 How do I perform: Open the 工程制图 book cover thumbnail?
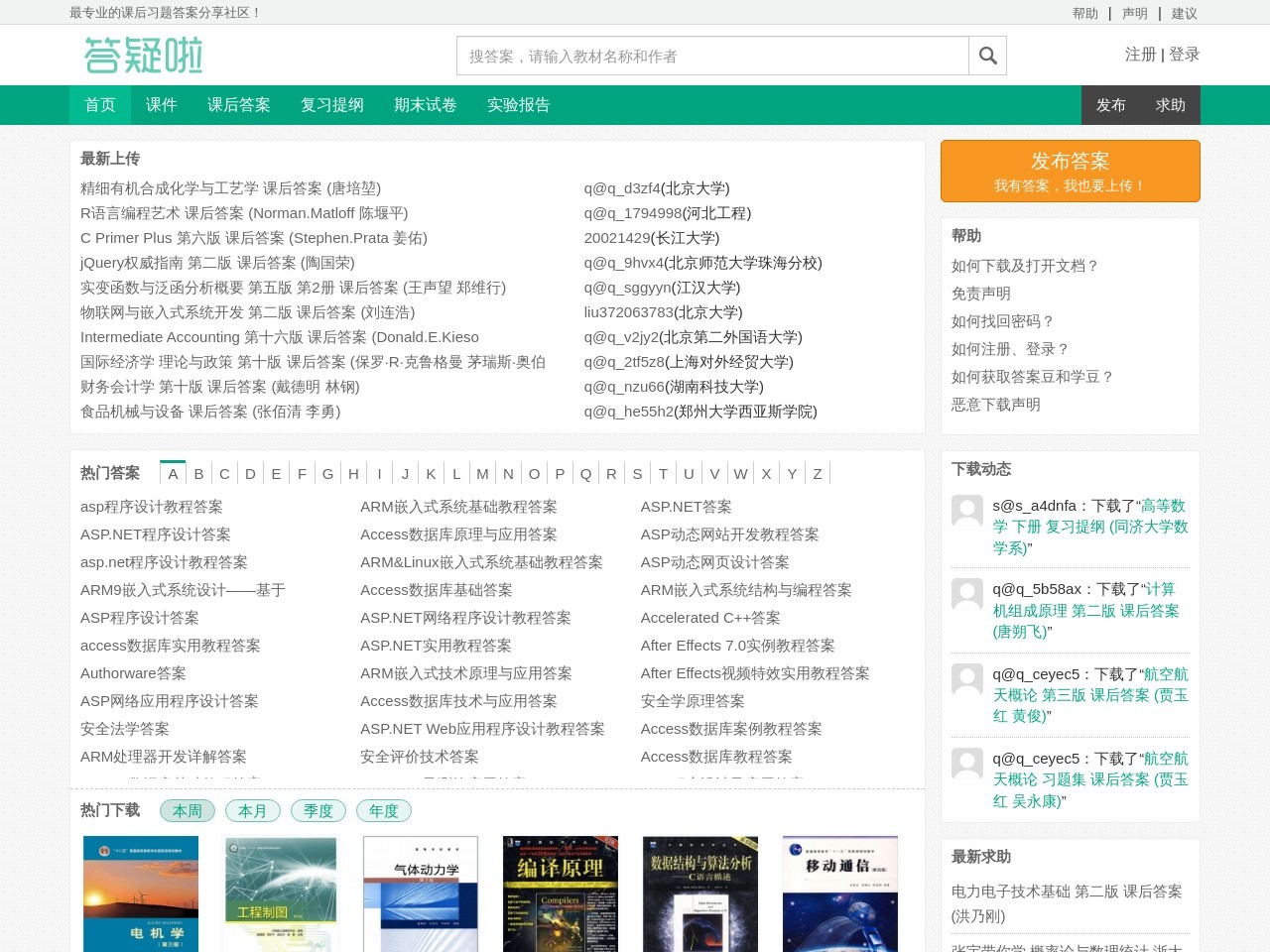point(281,893)
